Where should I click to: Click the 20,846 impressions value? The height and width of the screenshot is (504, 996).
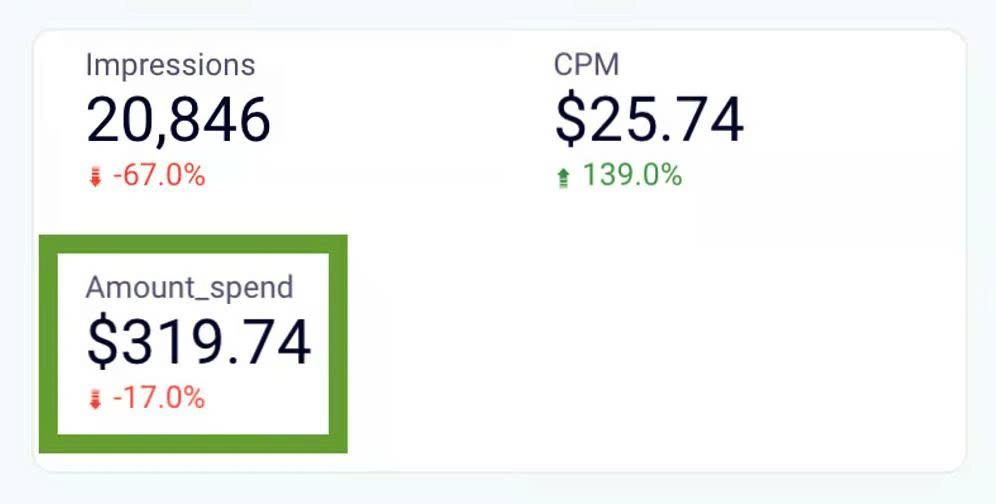(x=178, y=120)
